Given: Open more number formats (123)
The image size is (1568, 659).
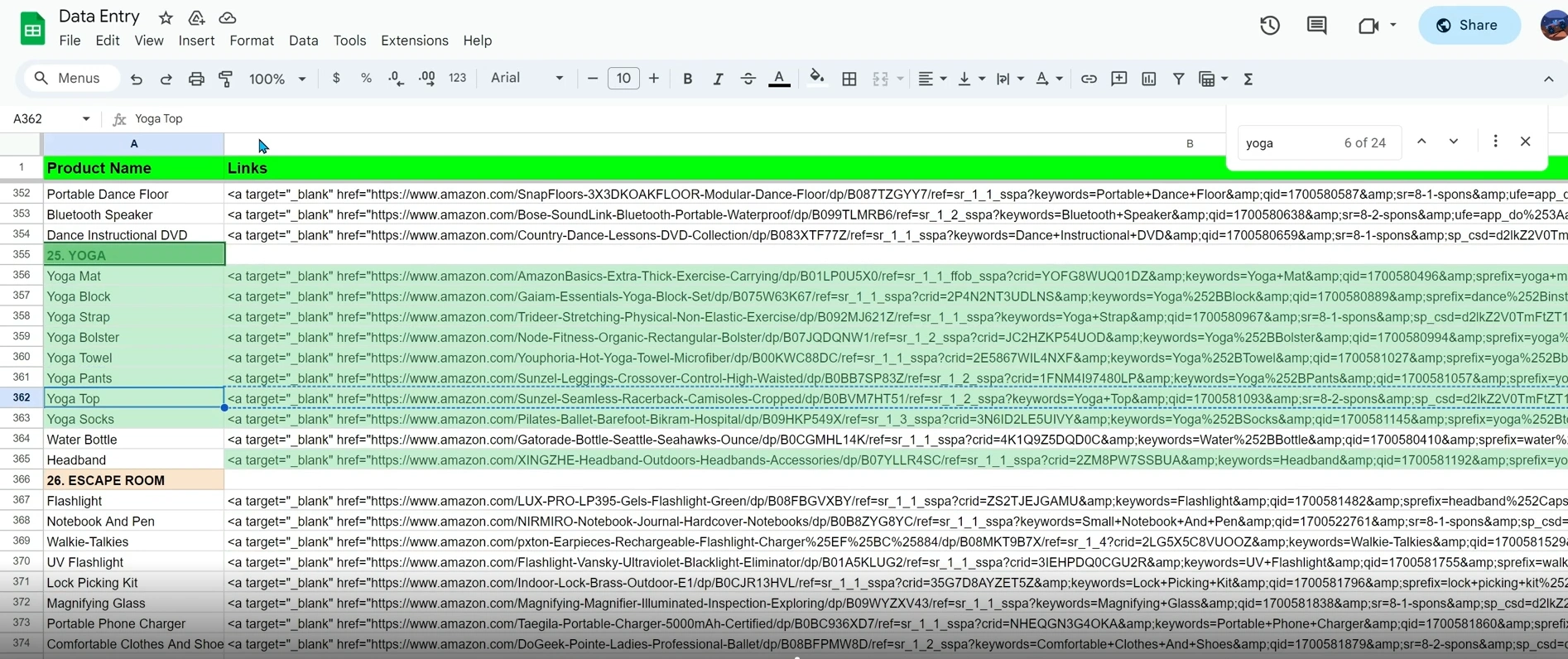Looking at the screenshot, I should point(457,78).
